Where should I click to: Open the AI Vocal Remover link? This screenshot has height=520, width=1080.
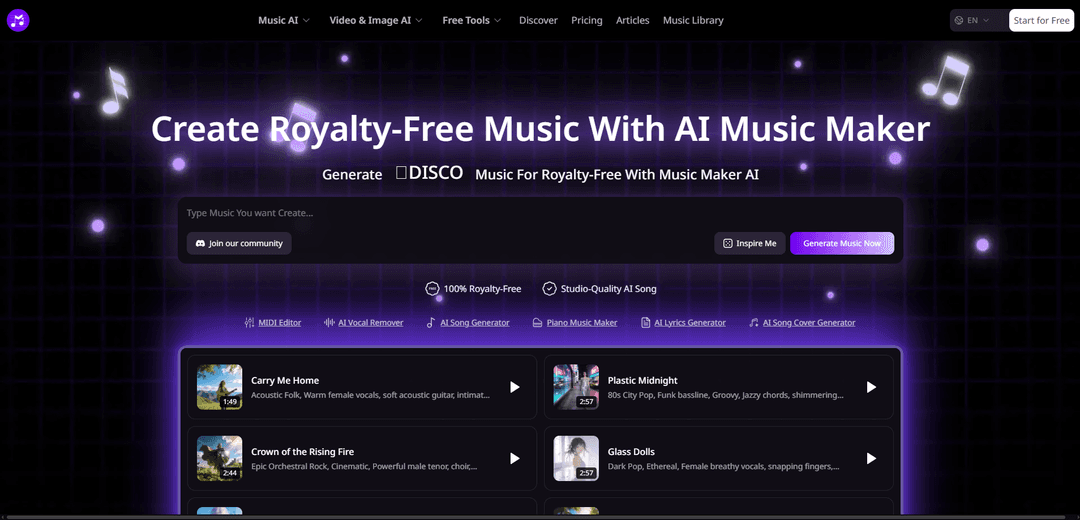371,322
